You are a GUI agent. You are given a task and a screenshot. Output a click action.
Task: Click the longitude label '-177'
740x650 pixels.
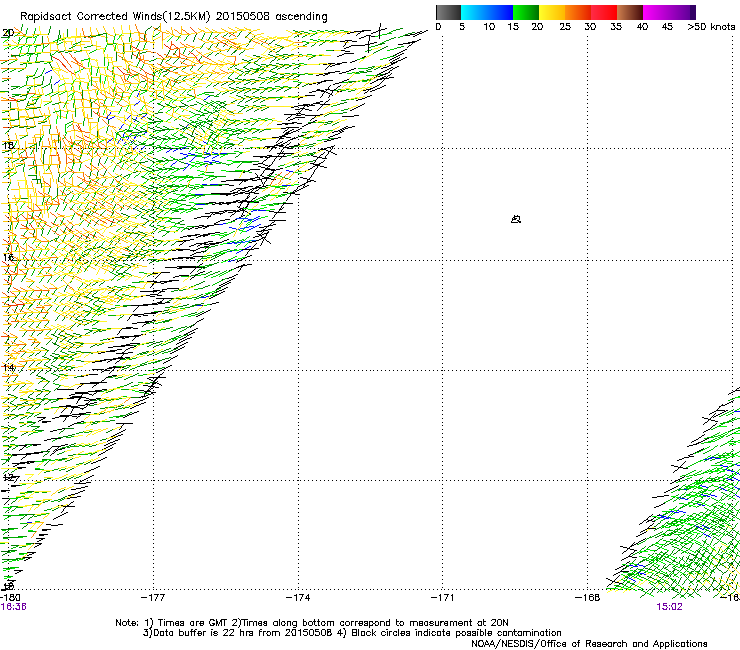click(153, 598)
